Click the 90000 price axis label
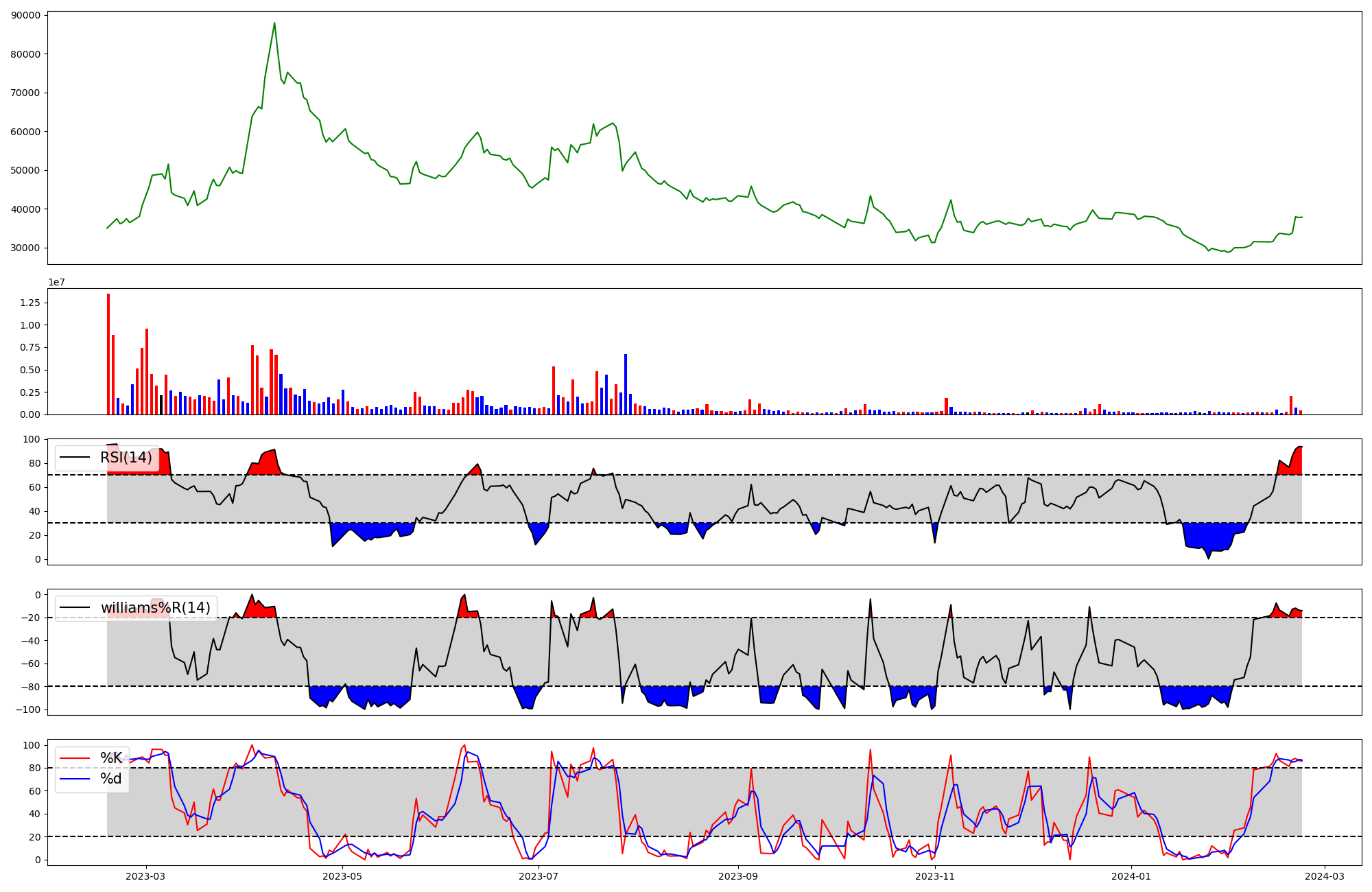The height and width of the screenshot is (892, 1372). [25, 15]
